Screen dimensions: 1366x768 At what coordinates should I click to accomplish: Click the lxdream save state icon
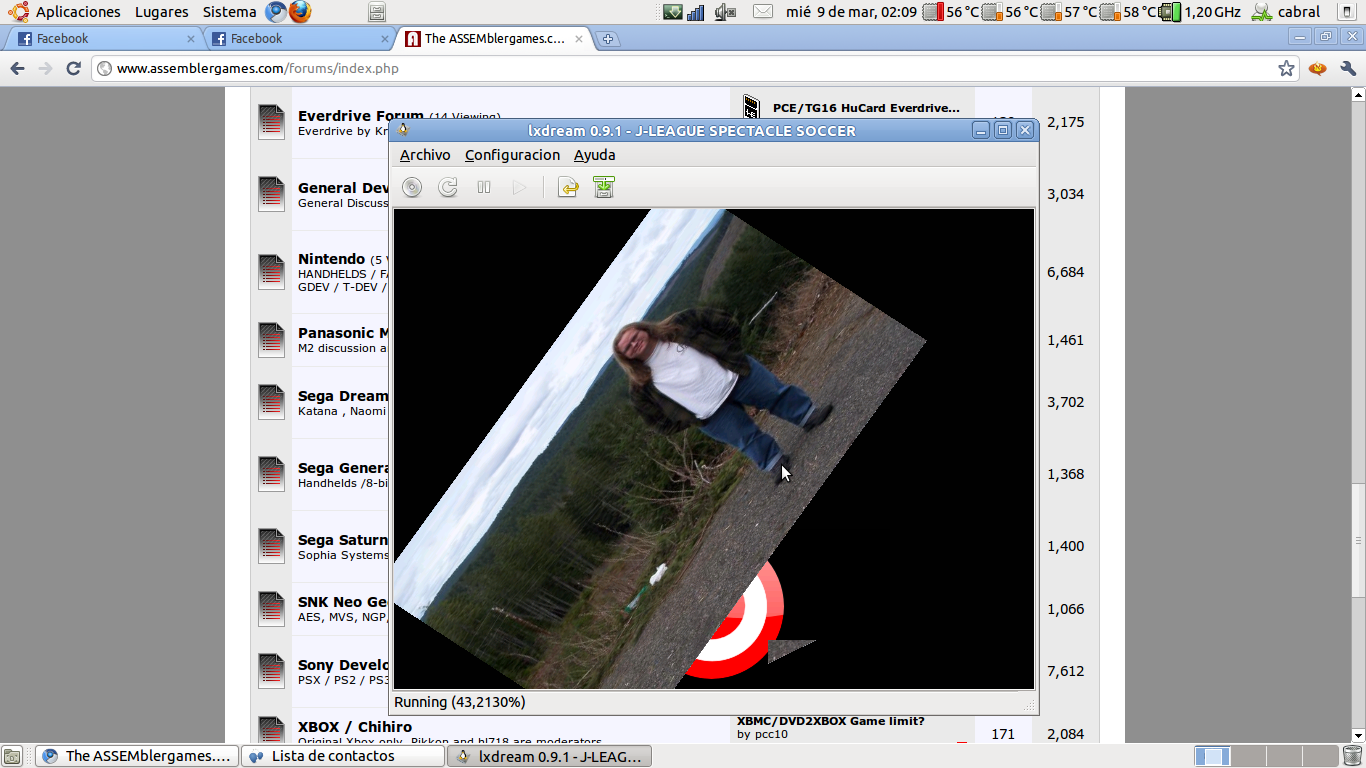604,187
